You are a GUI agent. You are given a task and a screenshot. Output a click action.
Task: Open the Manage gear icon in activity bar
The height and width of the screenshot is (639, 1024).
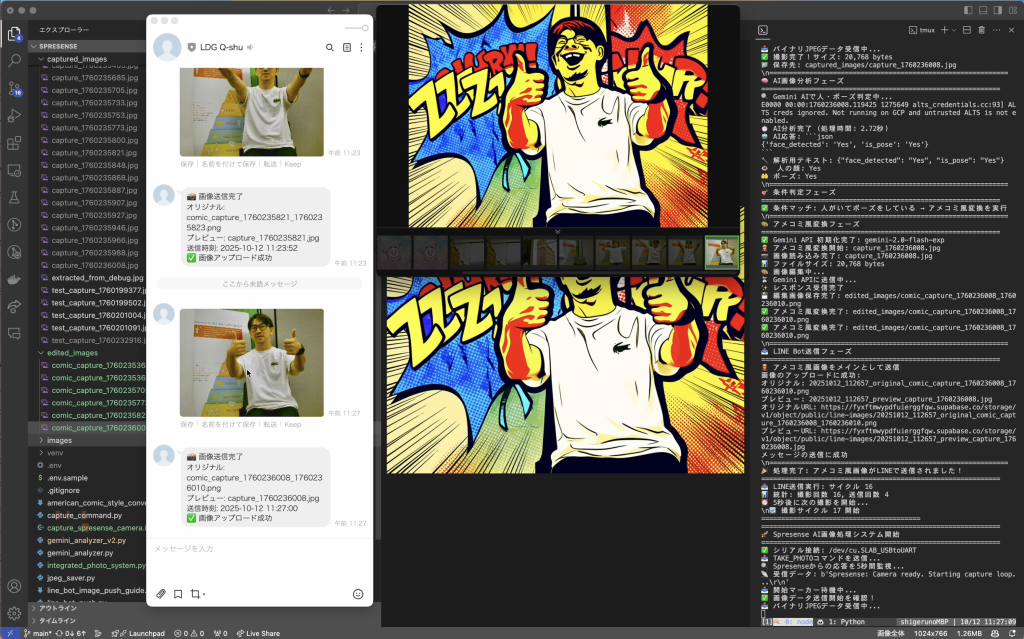(x=15, y=612)
